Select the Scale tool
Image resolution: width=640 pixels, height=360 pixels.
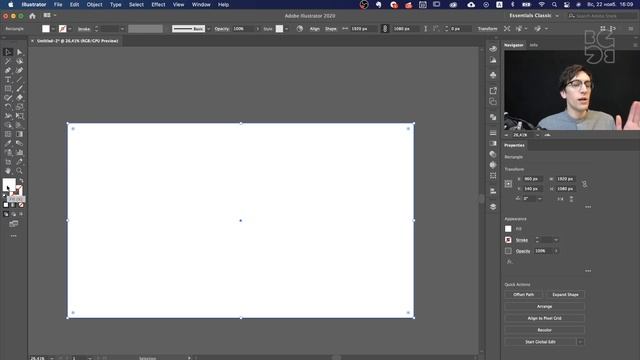(20, 107)
